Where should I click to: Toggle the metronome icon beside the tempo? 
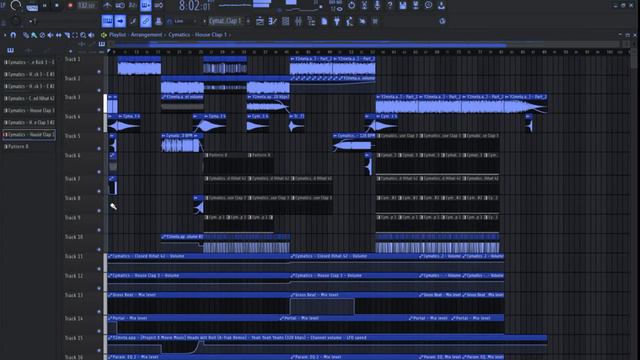[x=107, y=6]
